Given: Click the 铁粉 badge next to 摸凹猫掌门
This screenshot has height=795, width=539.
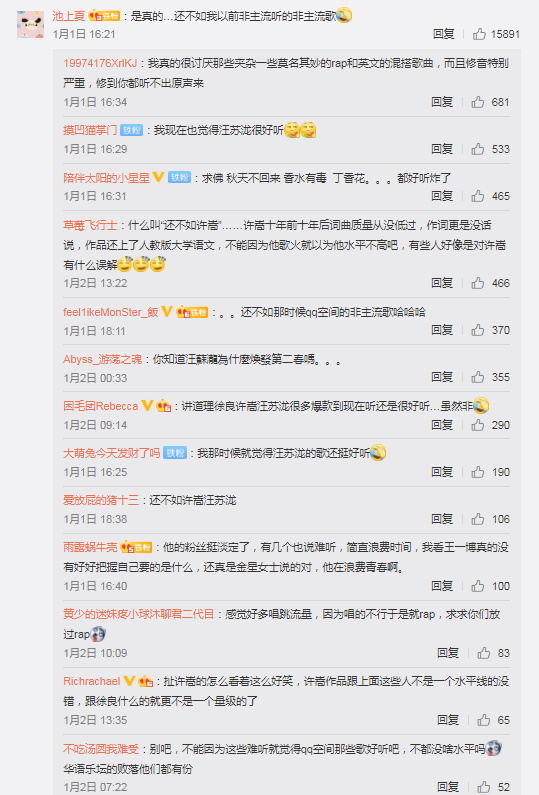Looking at the screenshot, I should pos(131,130).
